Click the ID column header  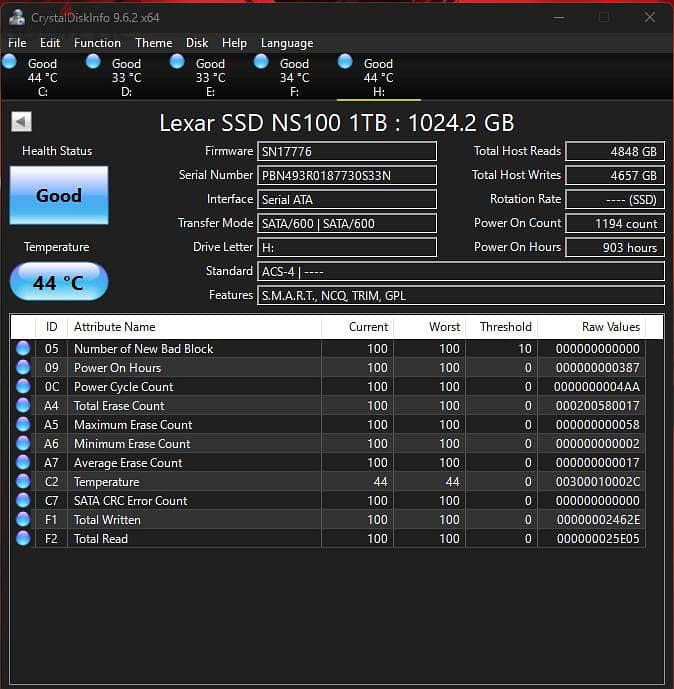(x=51, y=327)
